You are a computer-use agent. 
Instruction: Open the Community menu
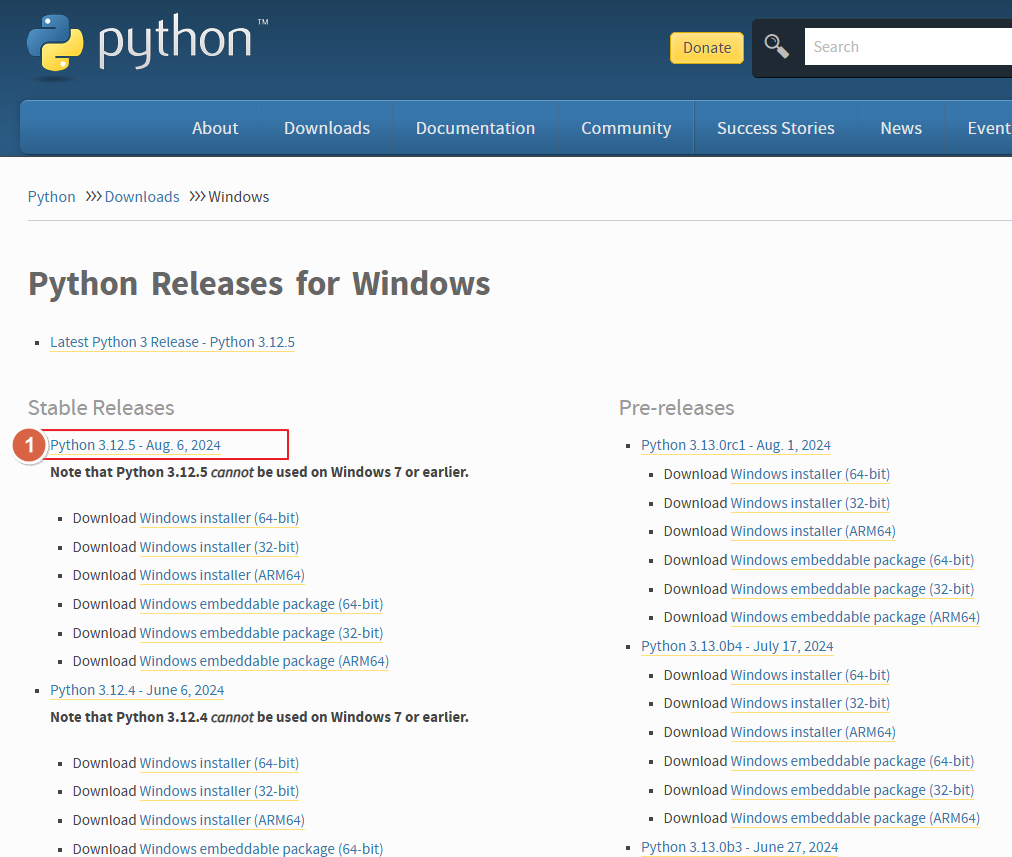pyautogui.click(x=626, y=128)
